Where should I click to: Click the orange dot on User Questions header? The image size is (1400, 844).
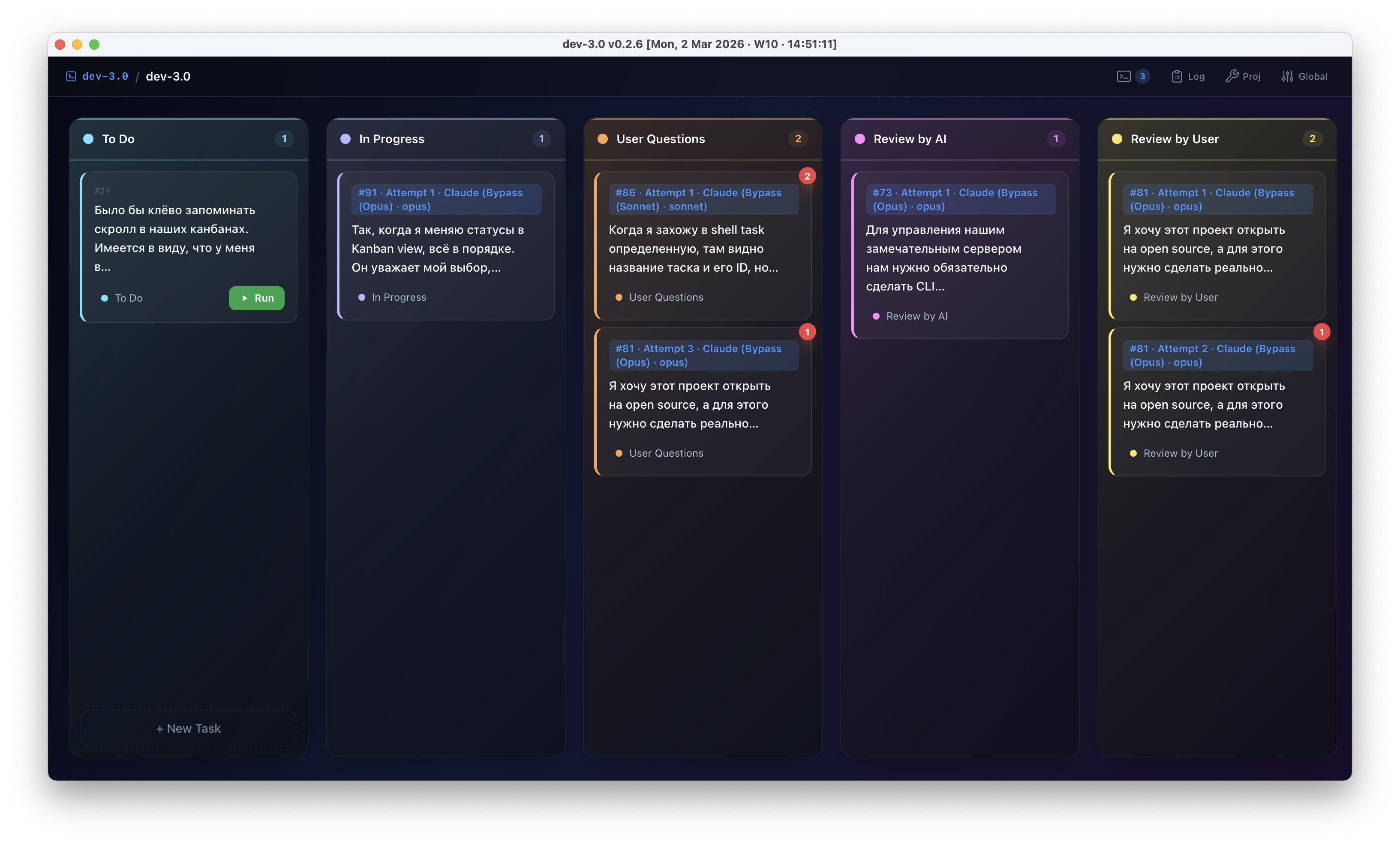click(602, 138)
